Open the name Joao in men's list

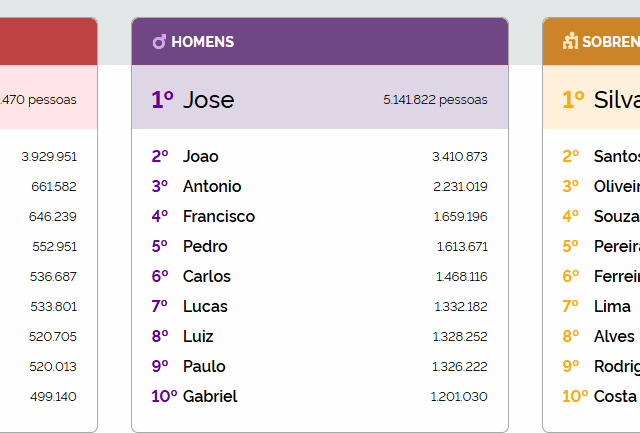pos(200,156)
